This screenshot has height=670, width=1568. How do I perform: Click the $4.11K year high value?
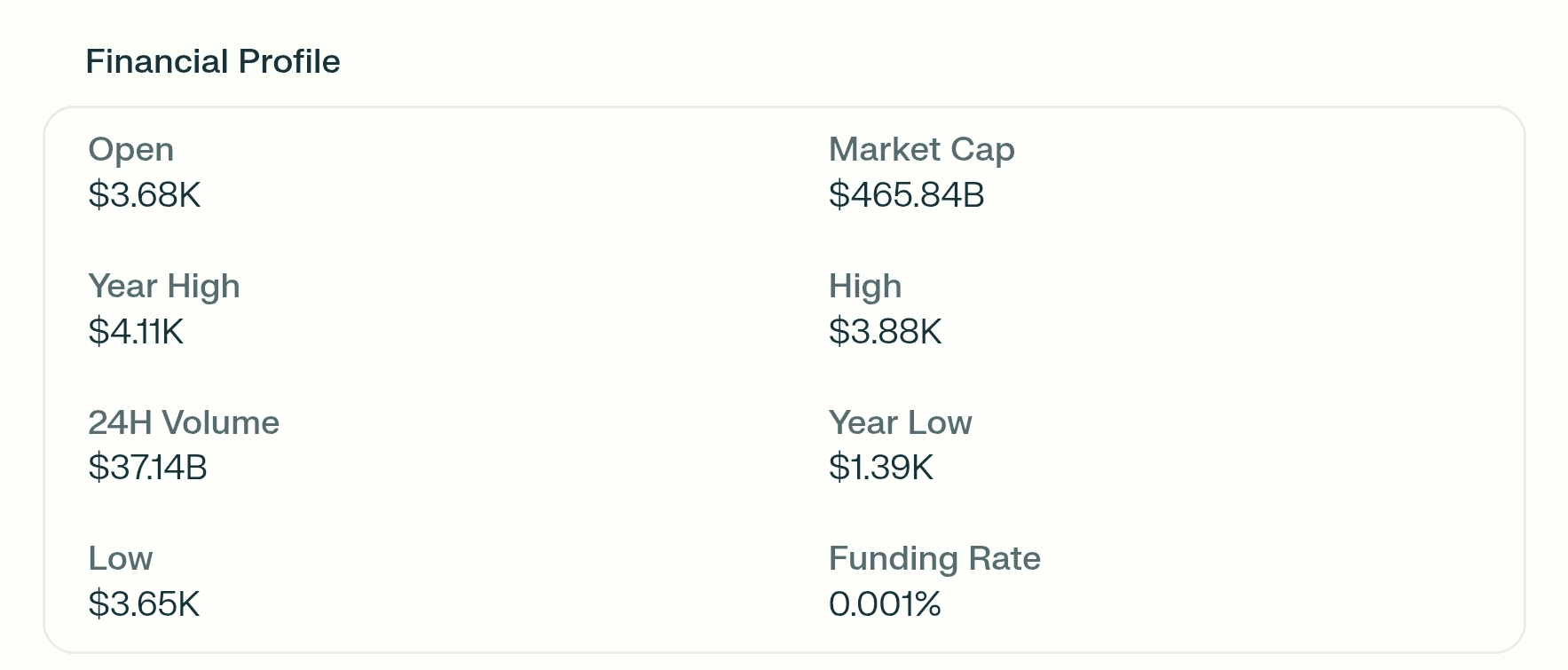[x=136, y=331]
